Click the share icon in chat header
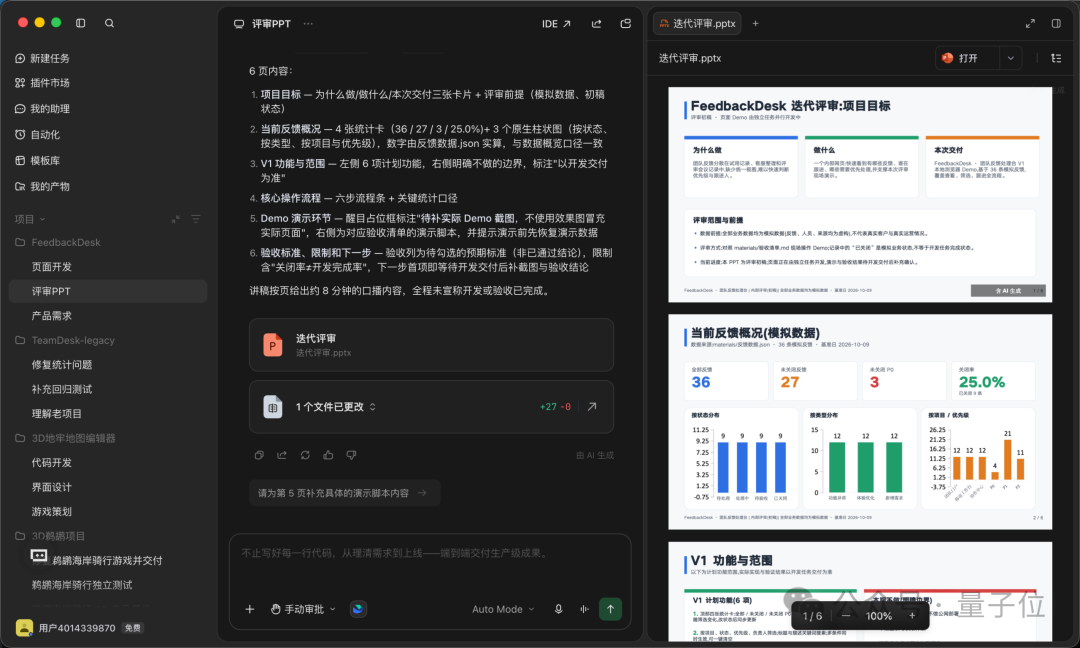This screenshot has width=1080, height=648. [x=596, y=23]
